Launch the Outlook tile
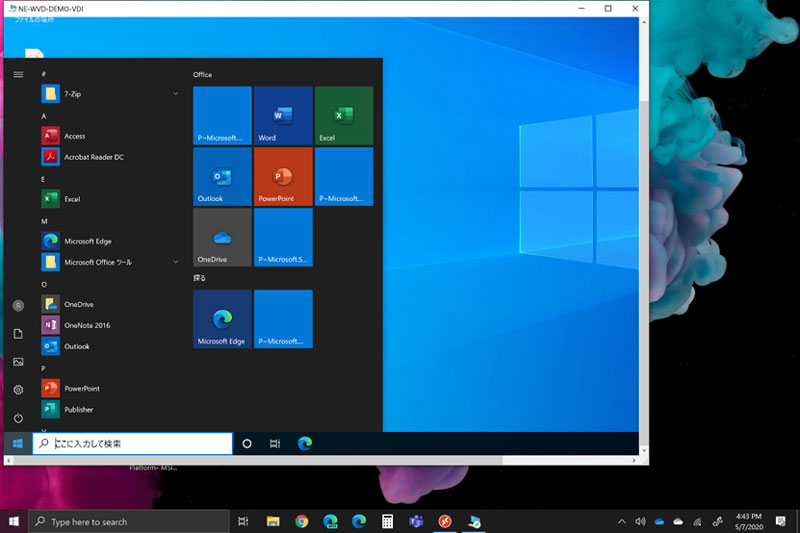The image size is (800, 533). (222, 177)
